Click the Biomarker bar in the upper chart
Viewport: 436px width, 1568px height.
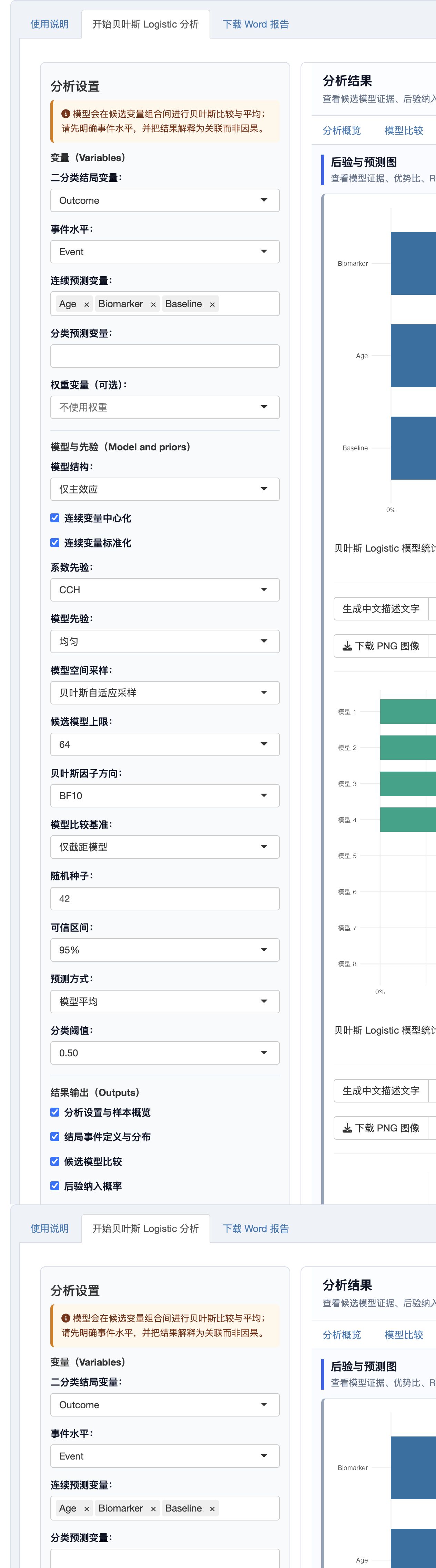point(414,263)
